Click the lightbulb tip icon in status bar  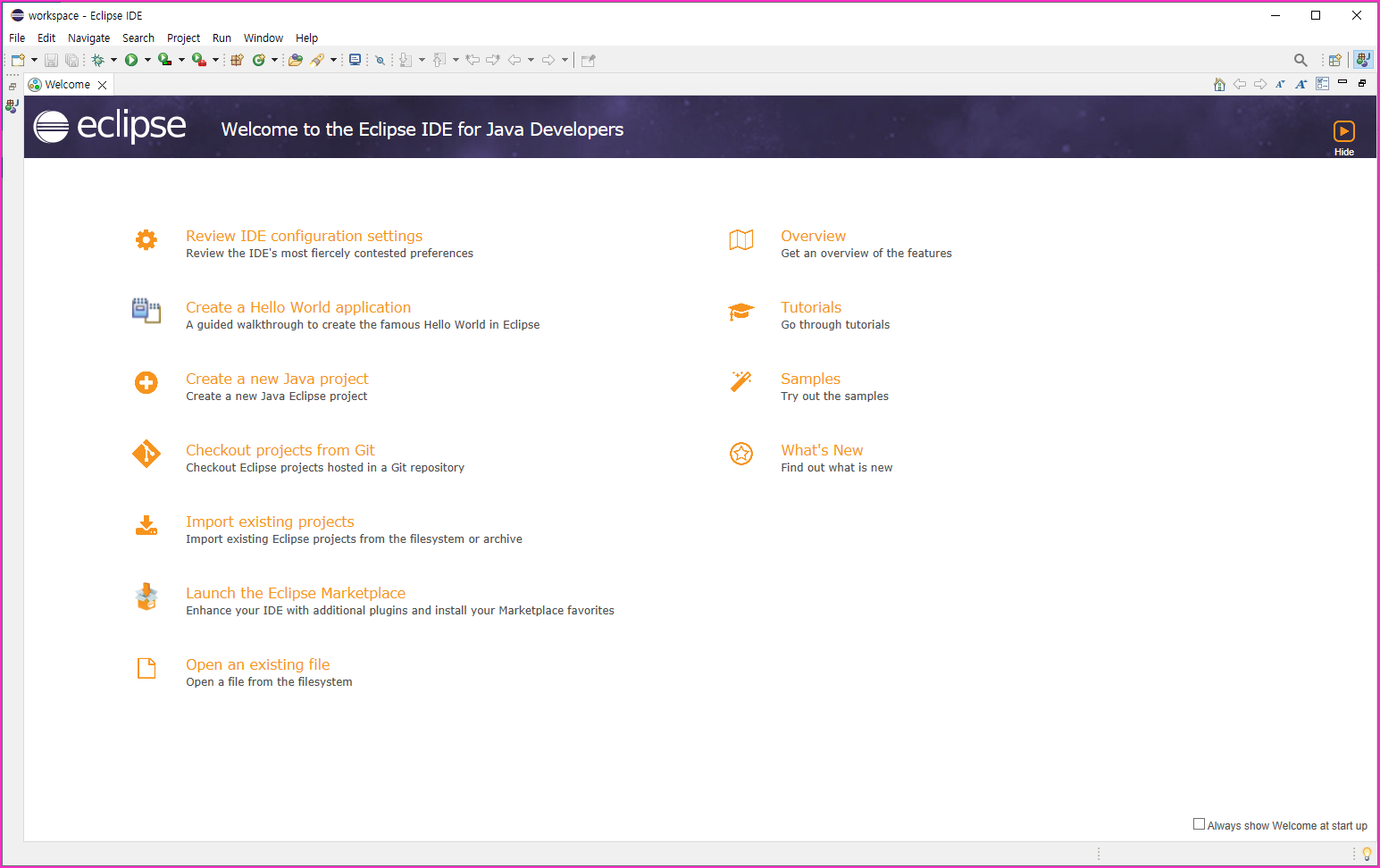[1367, 854]
